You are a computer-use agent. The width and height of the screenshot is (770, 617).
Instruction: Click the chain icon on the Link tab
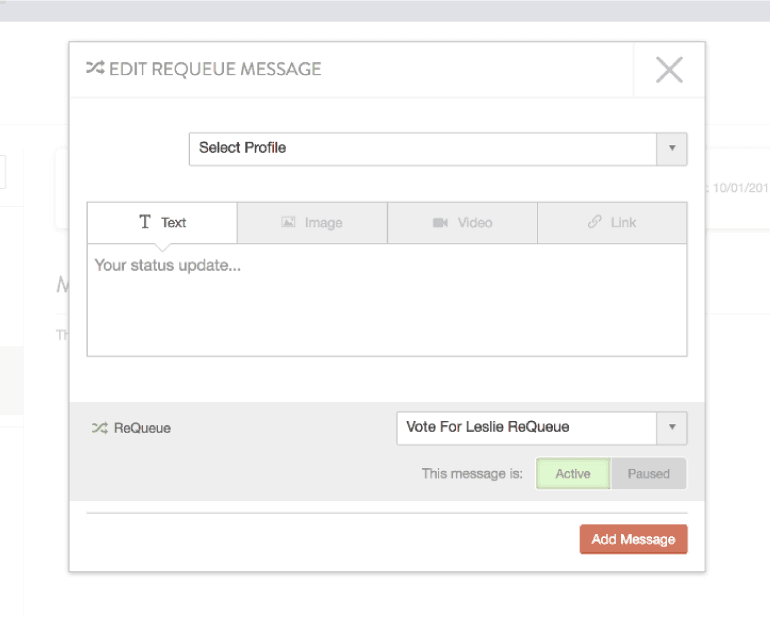(594, 223)
